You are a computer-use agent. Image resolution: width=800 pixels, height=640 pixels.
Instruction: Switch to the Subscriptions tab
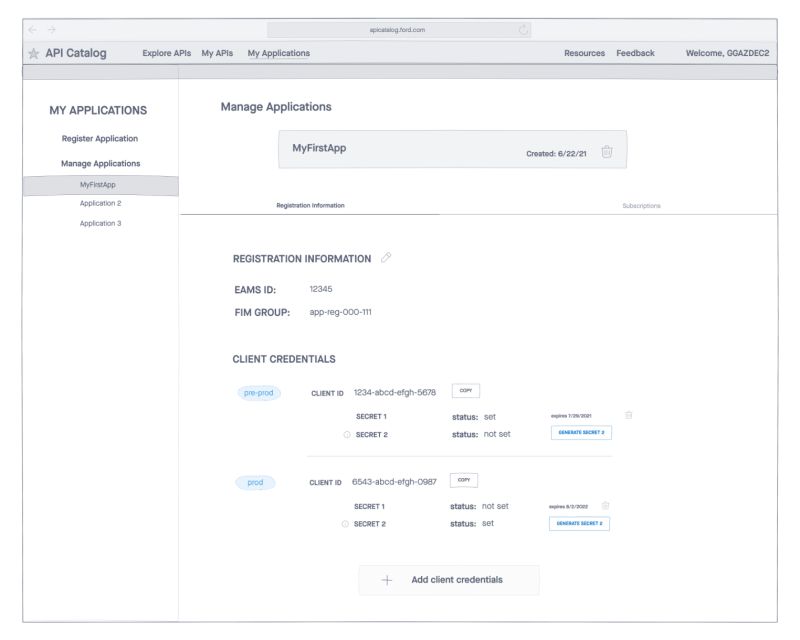pyautogui.click(x=641, y=206)
